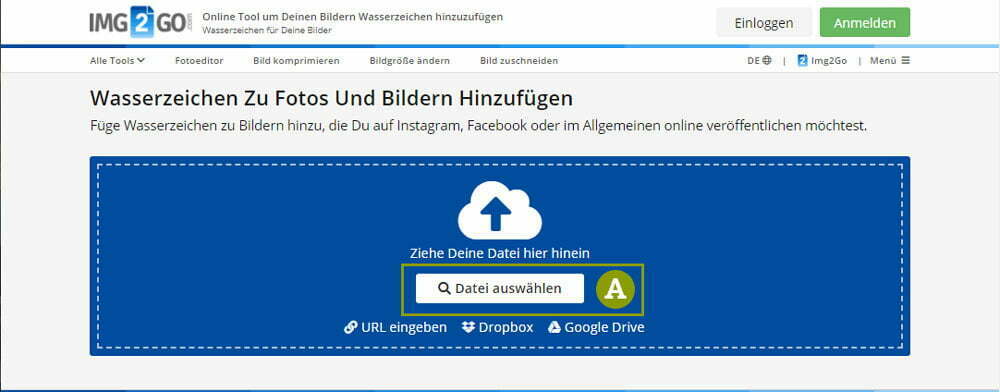Click the green Anmelden button
Screen dimensions: 1000x392
coord(865,22)
